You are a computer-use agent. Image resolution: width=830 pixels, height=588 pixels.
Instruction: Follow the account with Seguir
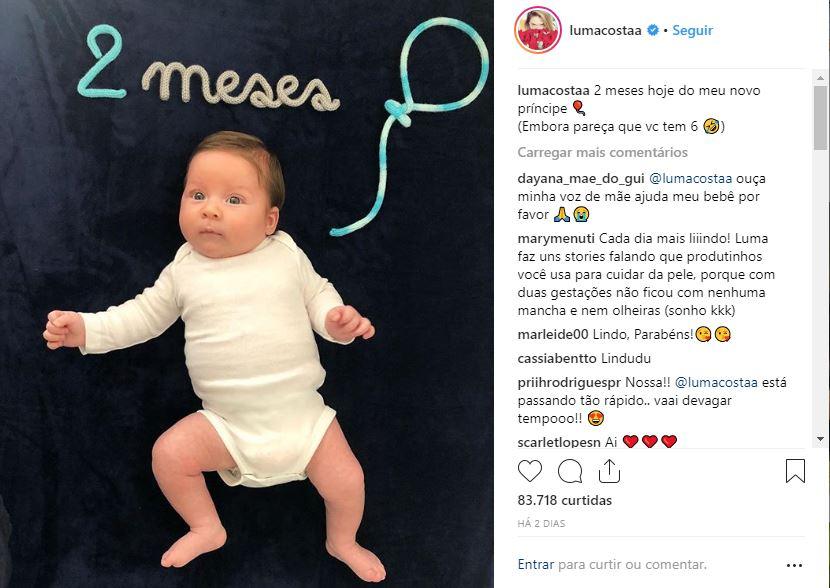click(x=692, y=30)
